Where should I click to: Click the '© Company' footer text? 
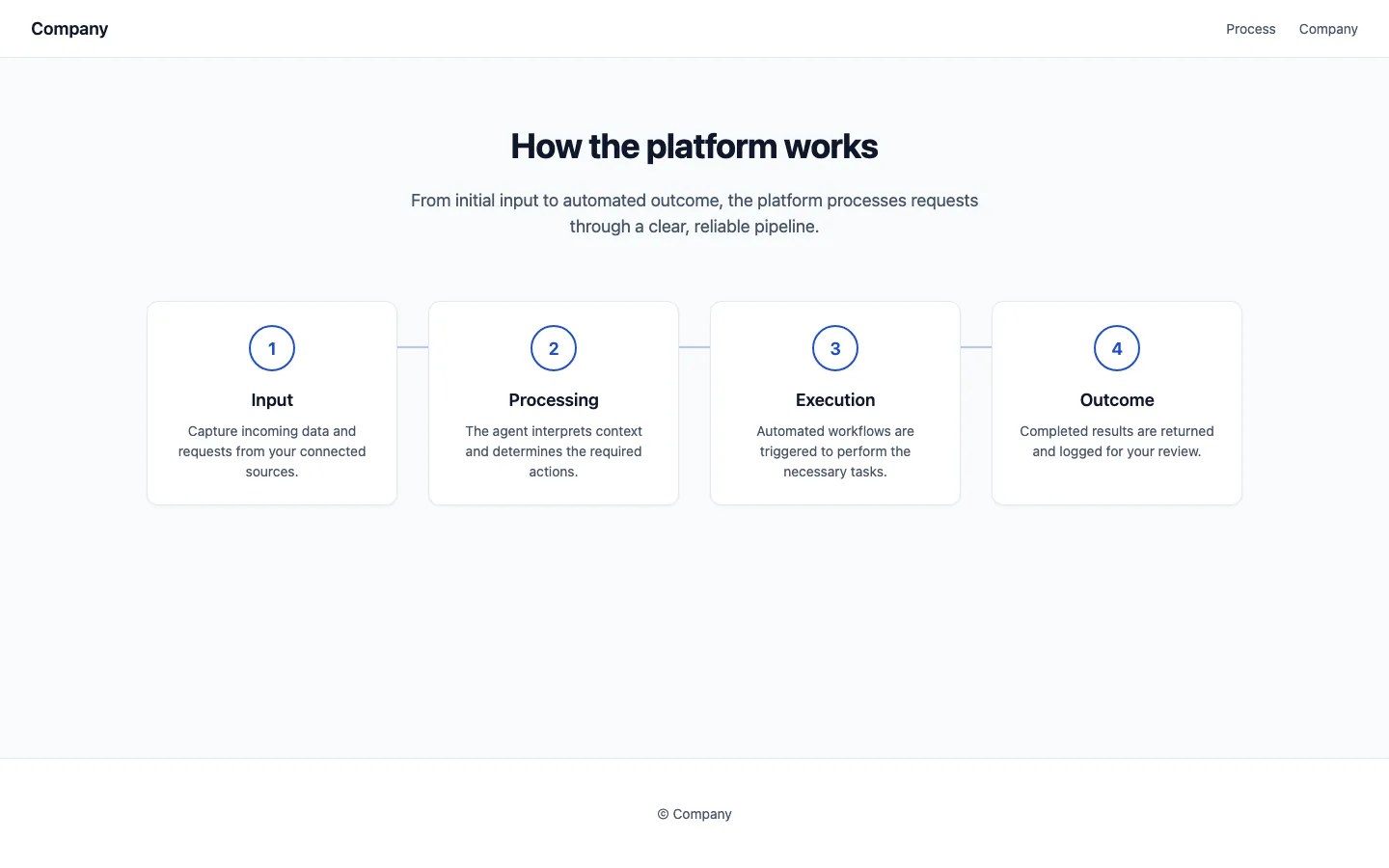694,814
